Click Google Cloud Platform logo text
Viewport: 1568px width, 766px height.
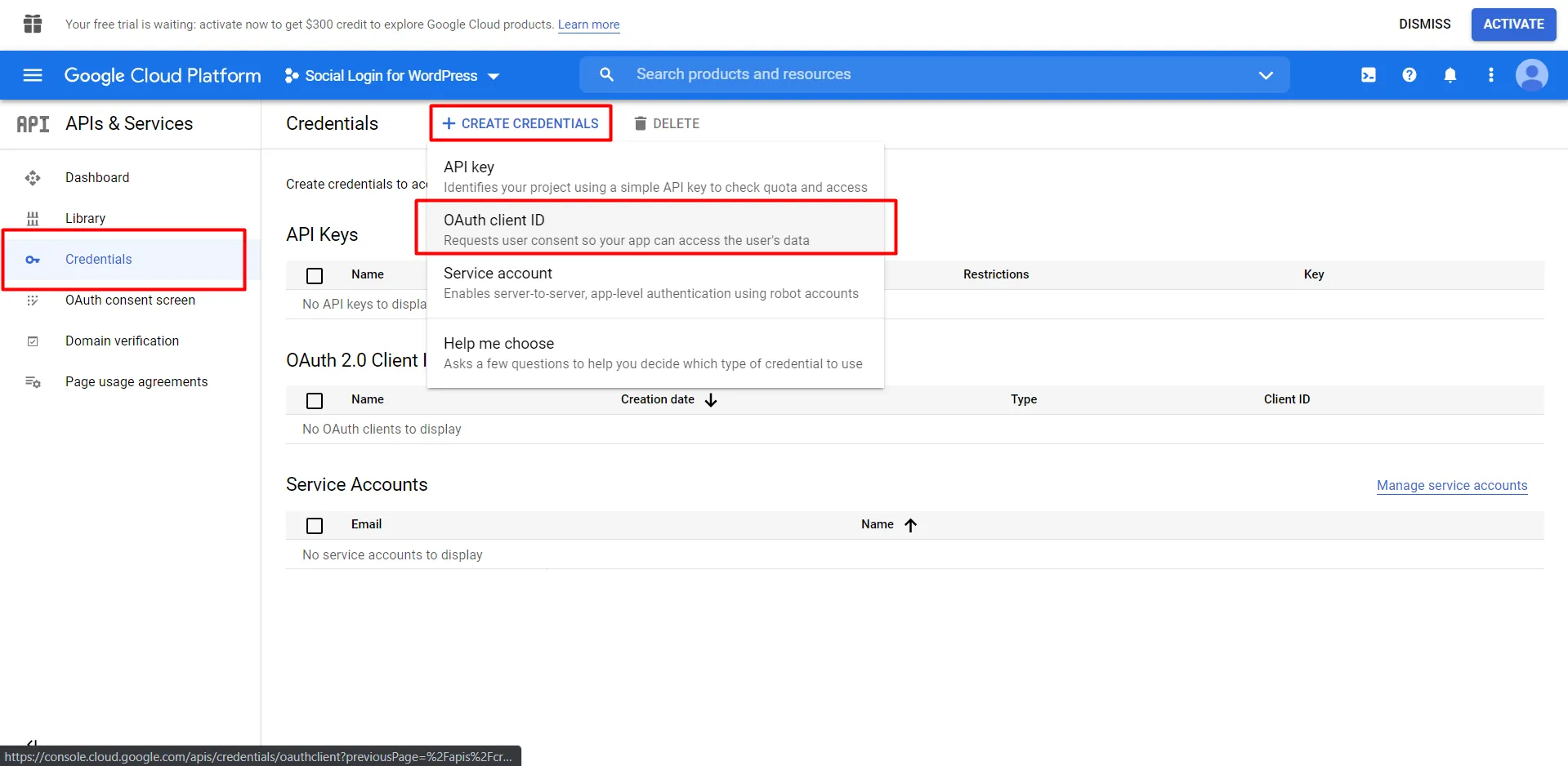point(163,75)
